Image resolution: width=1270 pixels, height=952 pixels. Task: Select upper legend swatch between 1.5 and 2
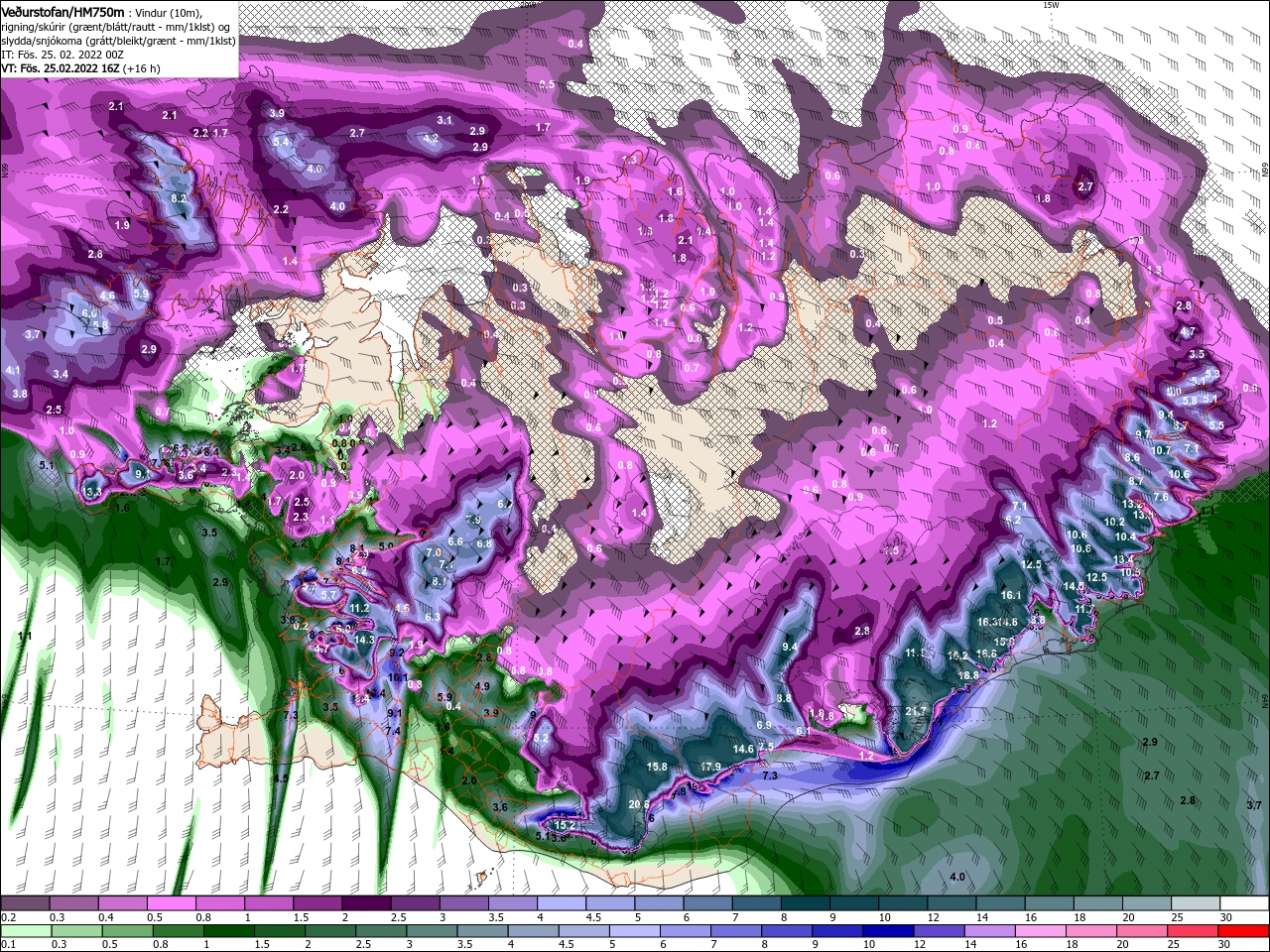(x=317, y=903)
